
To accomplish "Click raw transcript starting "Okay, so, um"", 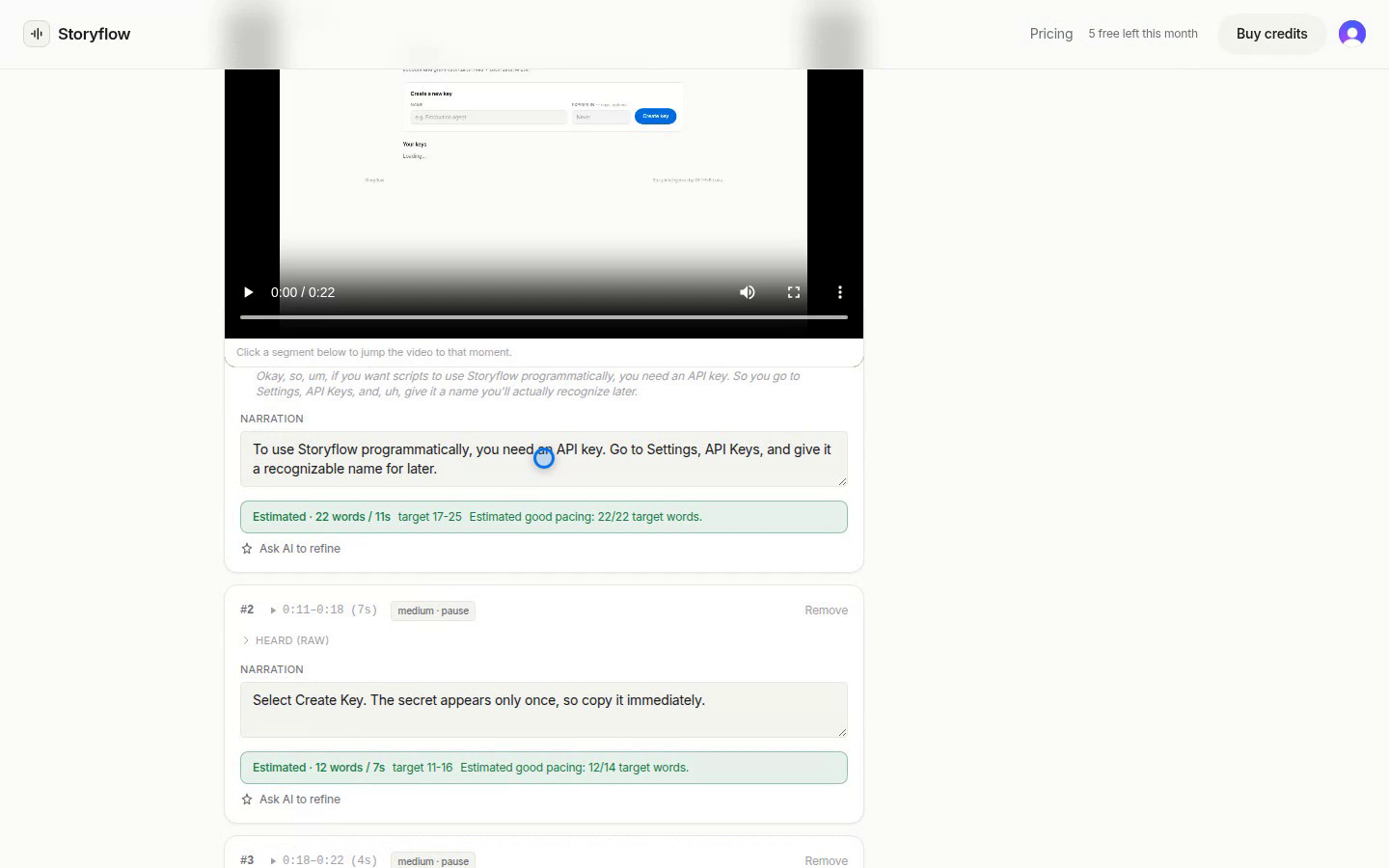I will 528,384.
